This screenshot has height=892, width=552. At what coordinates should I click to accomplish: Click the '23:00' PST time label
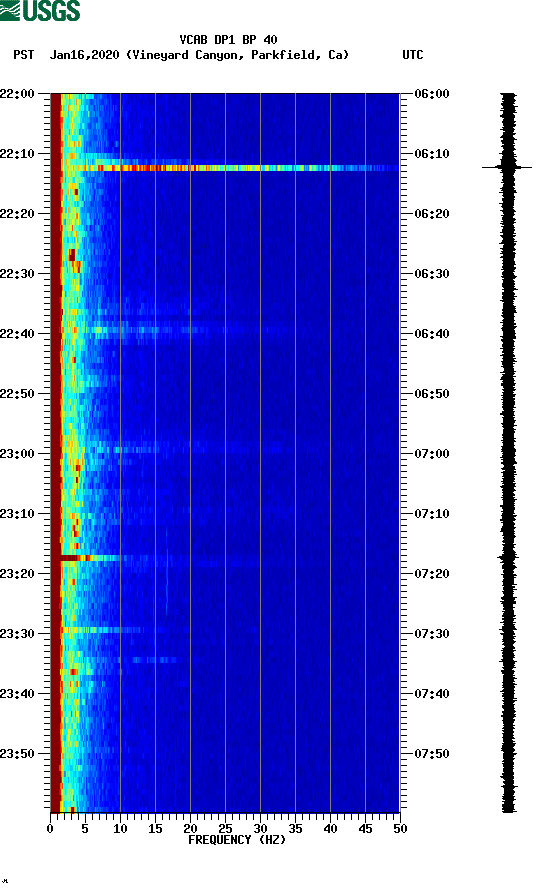tap(17, 454)
